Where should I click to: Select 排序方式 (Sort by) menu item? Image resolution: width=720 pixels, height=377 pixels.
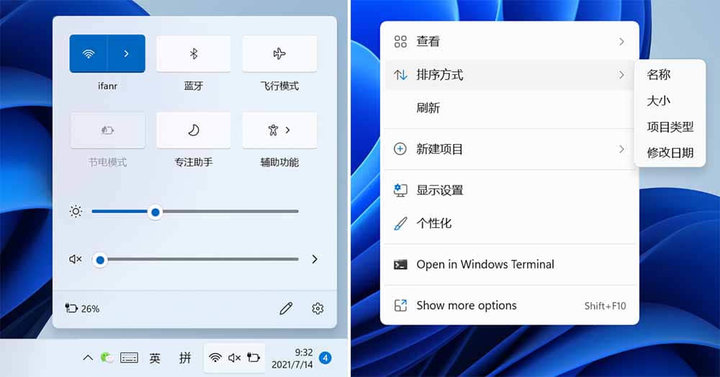pos(510,75)
